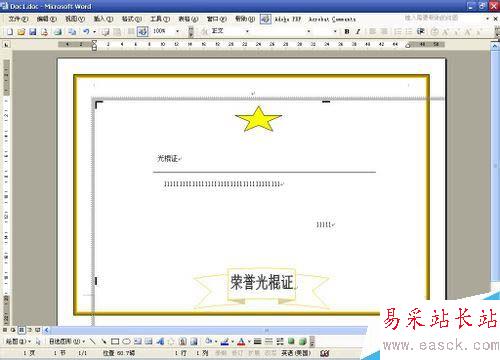Insert a text box from Drawing toolbar
The image size is (500, 360).
pos(138,341)
